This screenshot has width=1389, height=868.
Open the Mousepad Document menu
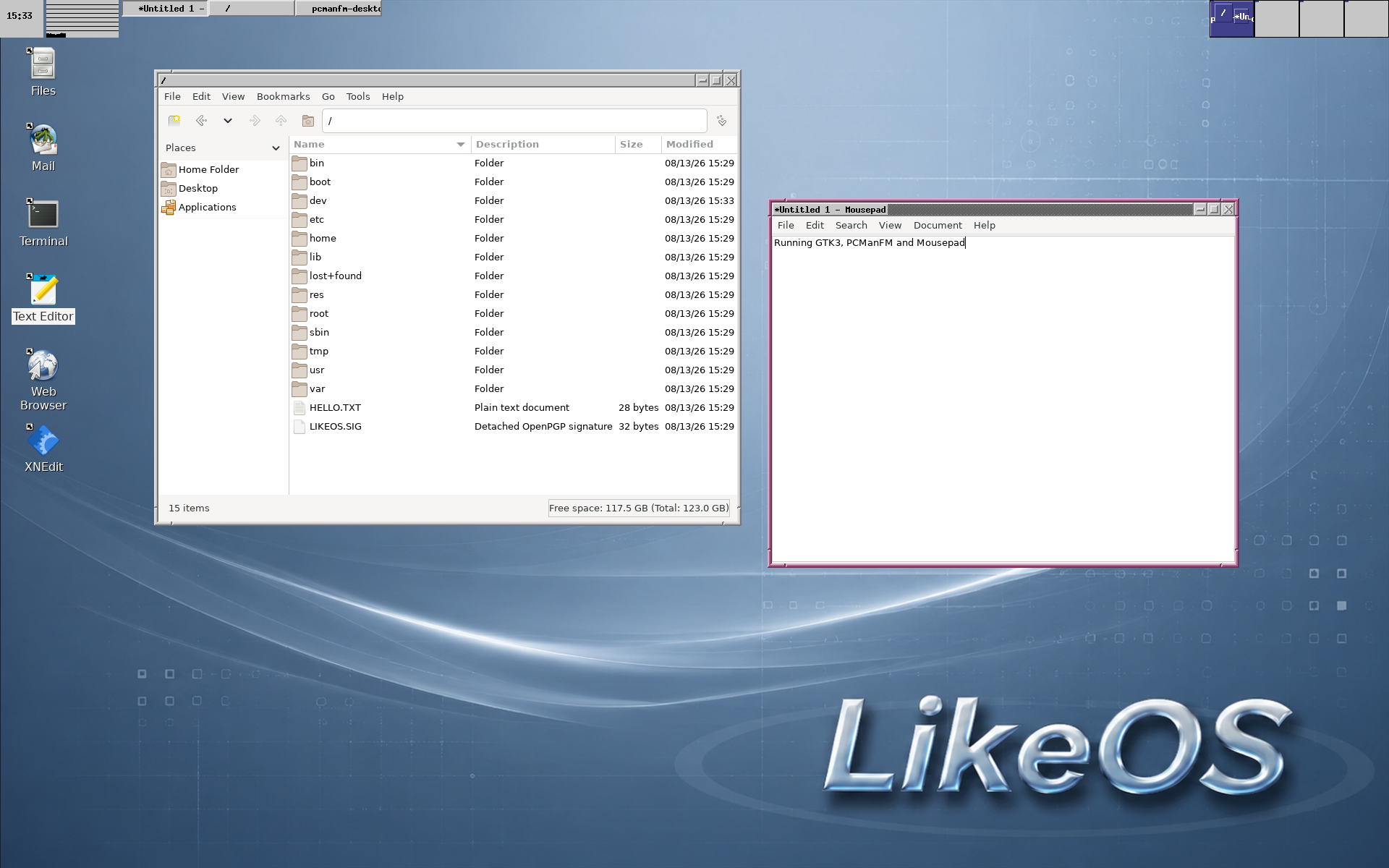click(x=938, y=225)
